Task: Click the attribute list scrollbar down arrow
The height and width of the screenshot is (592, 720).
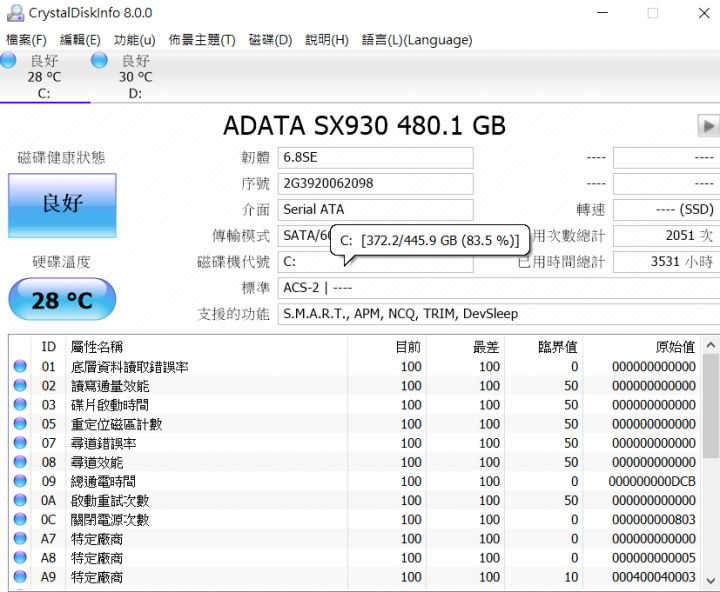Action: (710, 581)
